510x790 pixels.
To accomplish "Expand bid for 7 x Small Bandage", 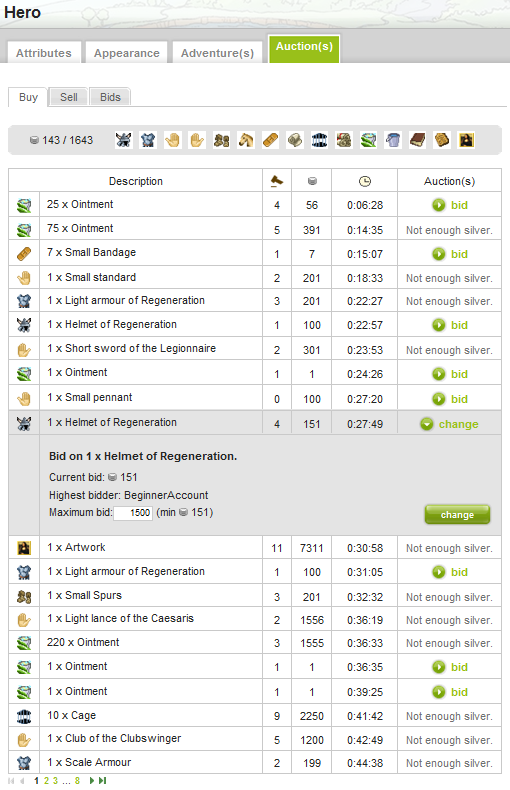I will (x=450, y=254).
